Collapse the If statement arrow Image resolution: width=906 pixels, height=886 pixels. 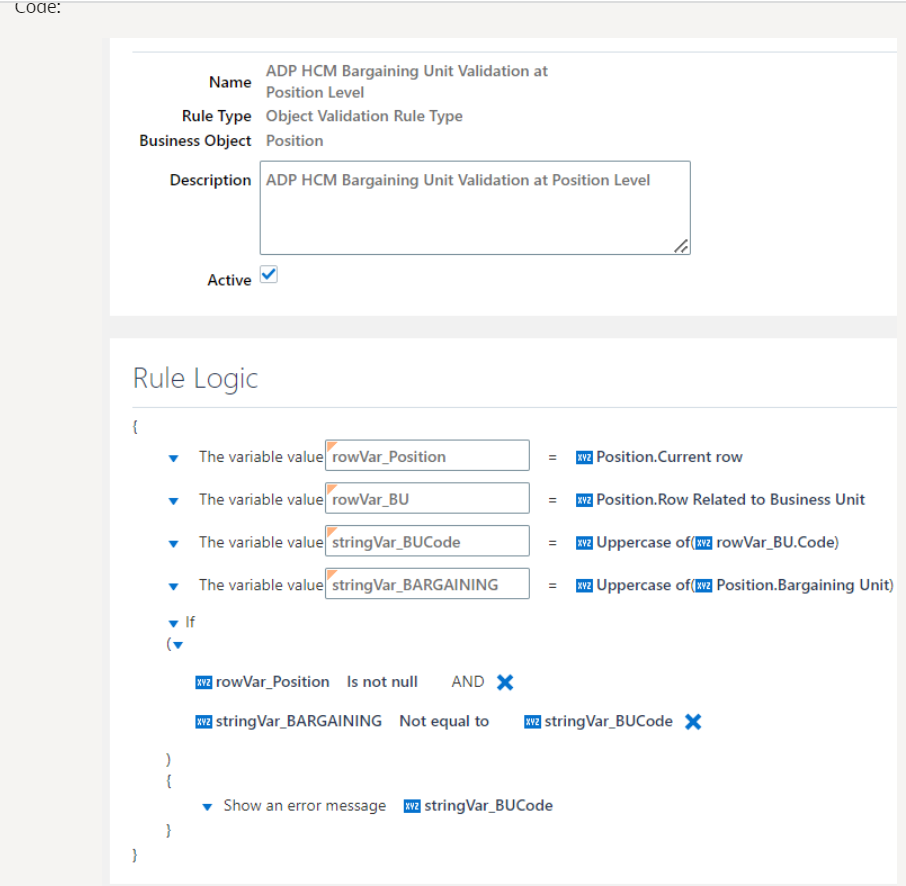pyautogui.click(x=173, y=624)
